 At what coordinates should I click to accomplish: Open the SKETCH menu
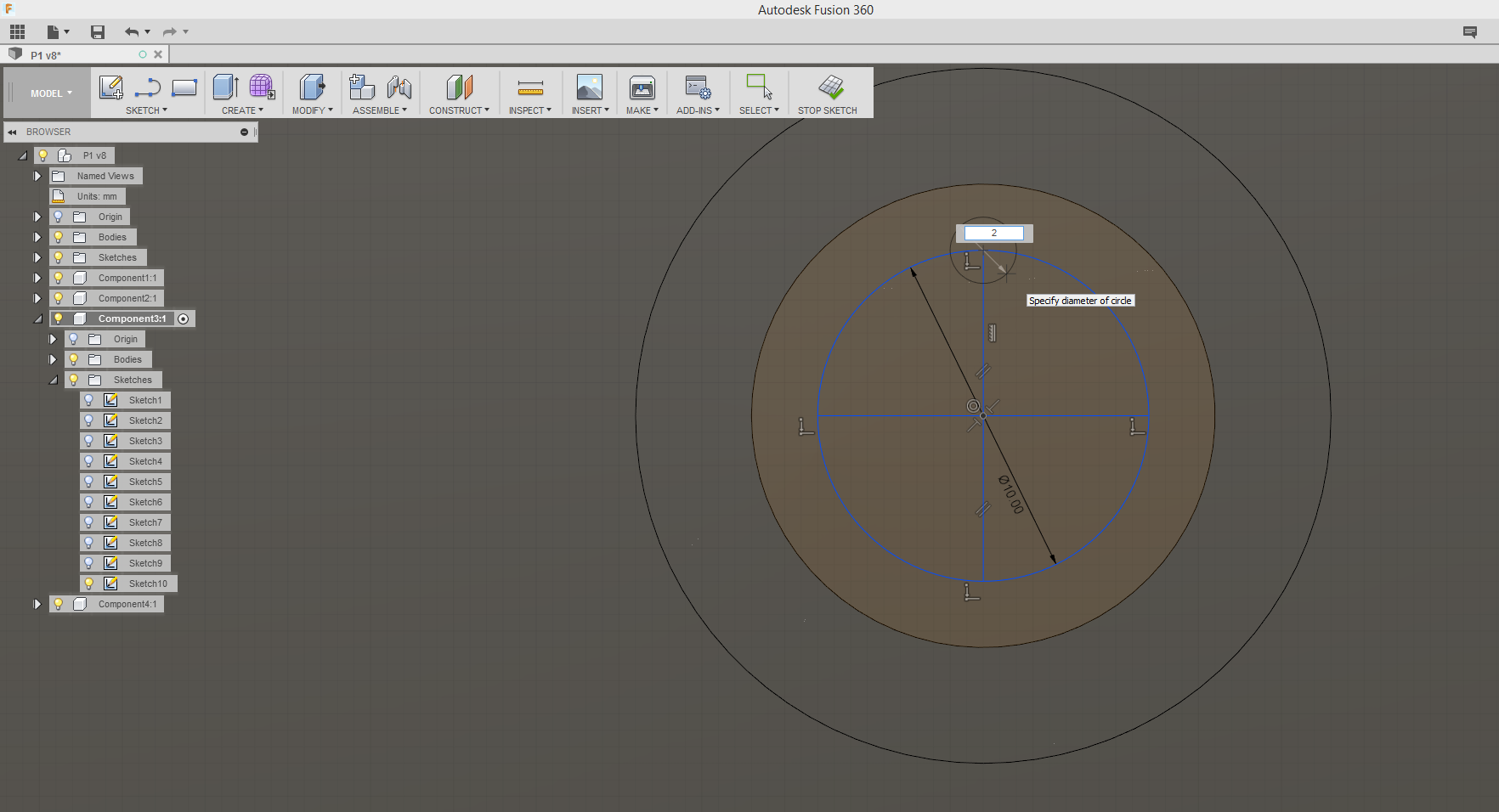click(x=146, y=110)
